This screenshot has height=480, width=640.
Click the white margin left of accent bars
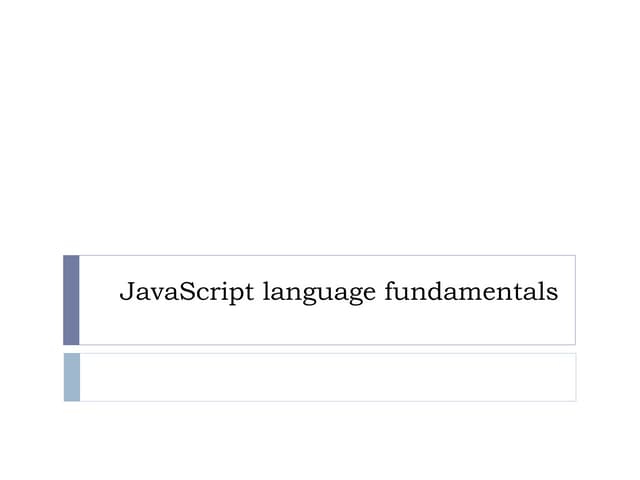(30, 330)
